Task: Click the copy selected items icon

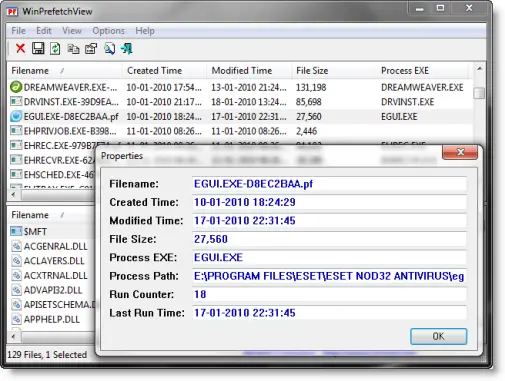Action: click(73, 49)
